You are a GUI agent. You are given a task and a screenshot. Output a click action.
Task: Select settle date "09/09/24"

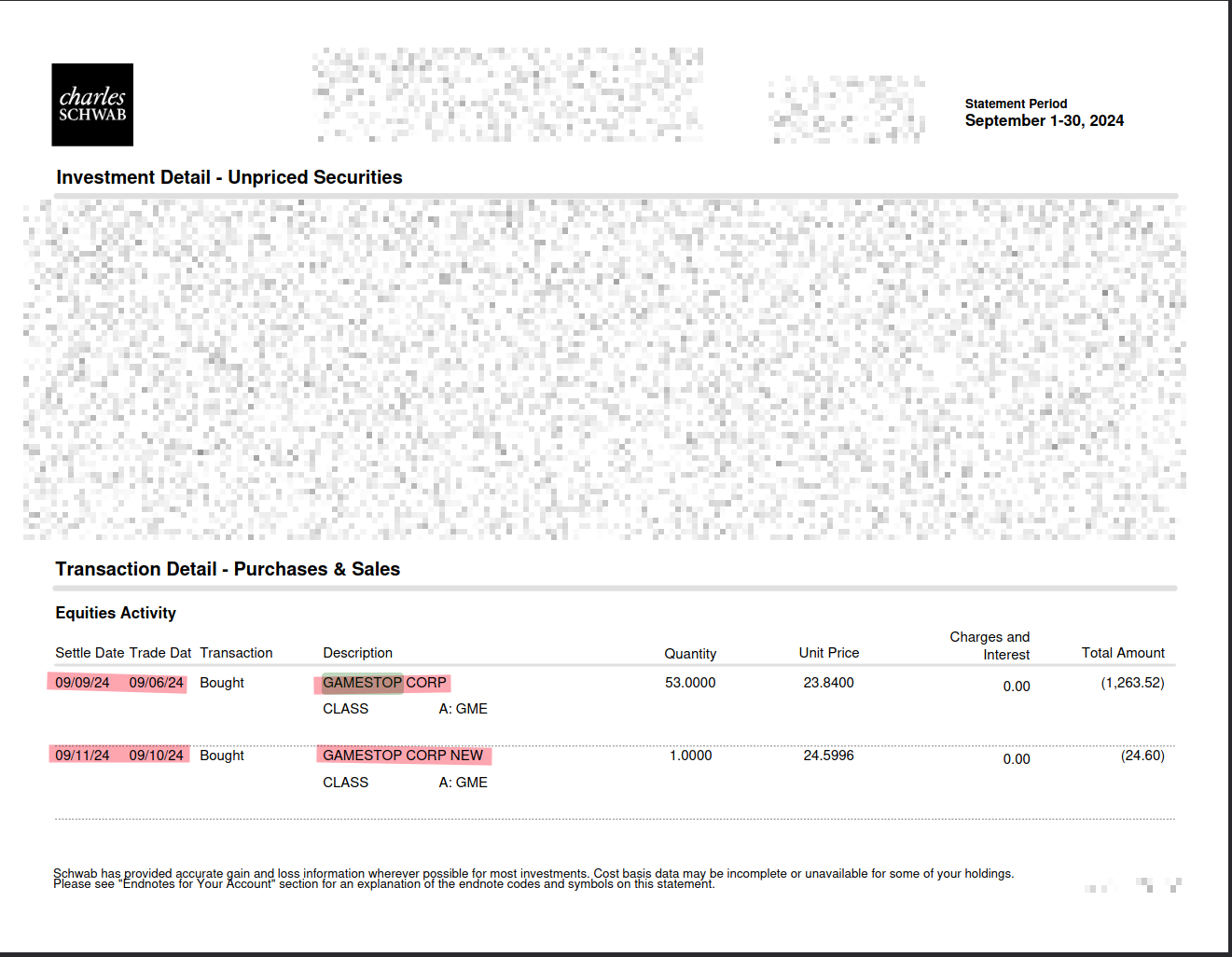pos(82,683)
